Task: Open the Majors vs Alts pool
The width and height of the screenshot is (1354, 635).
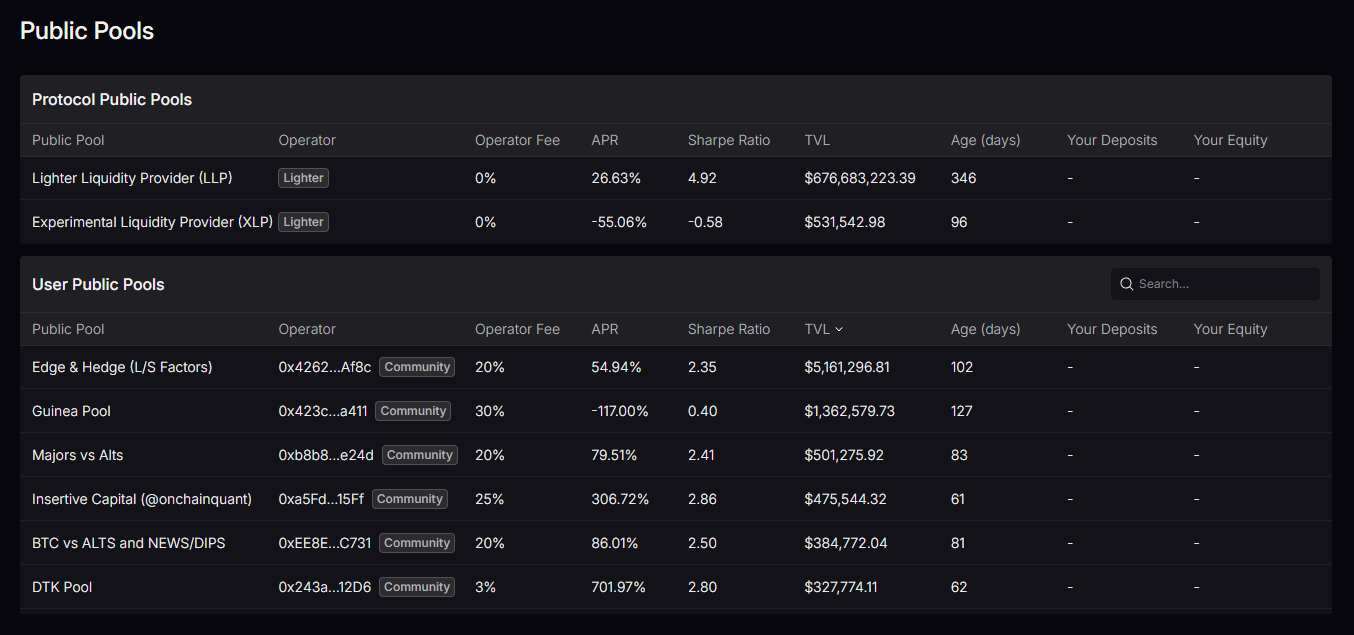Action: [x=78, y=455]
